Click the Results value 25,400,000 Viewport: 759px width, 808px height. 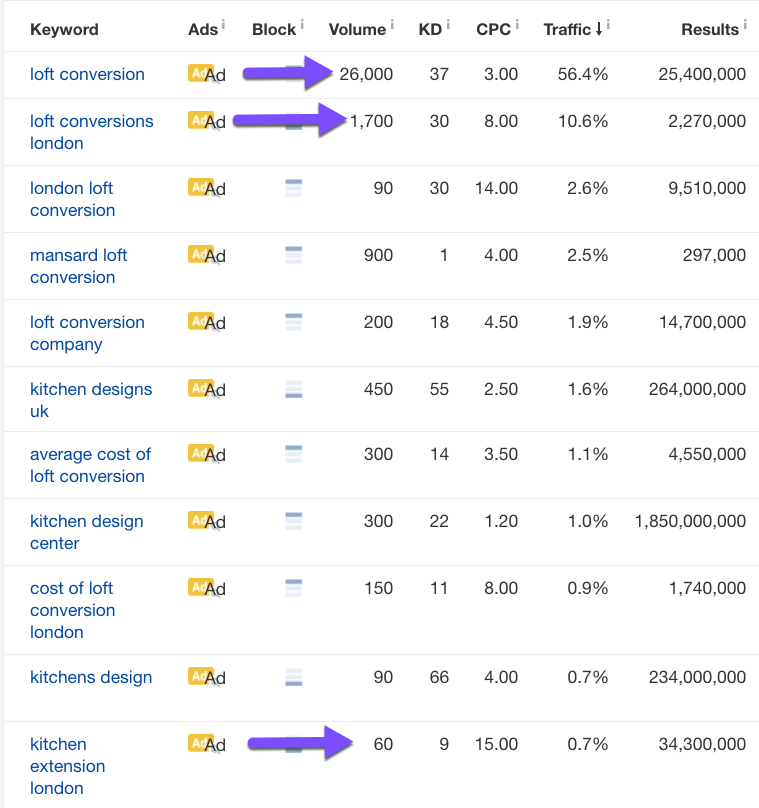[702, 74]
